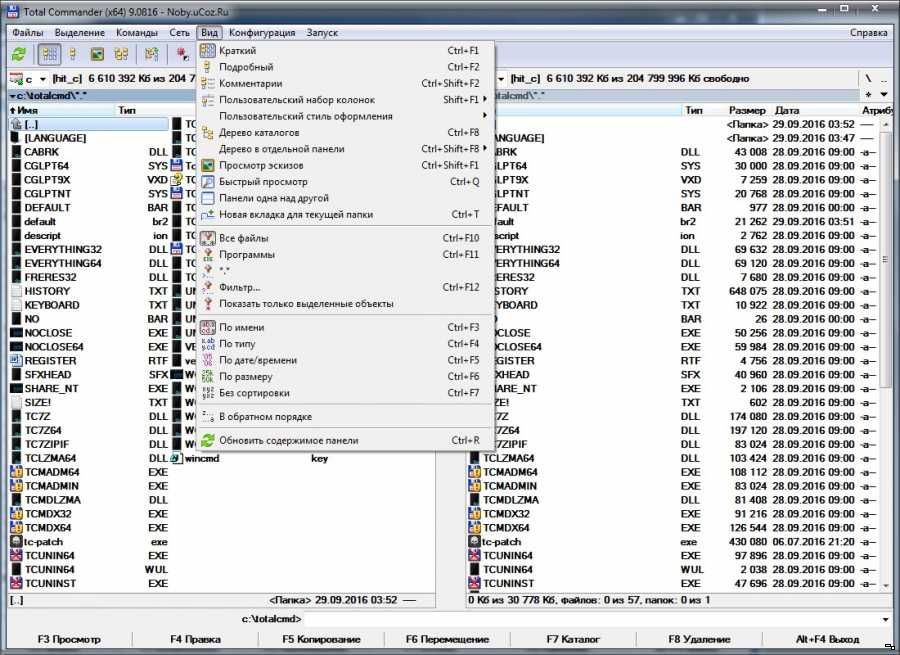Click the icon beside Новая вкладка для текущей папки

(x=208, y=215)
